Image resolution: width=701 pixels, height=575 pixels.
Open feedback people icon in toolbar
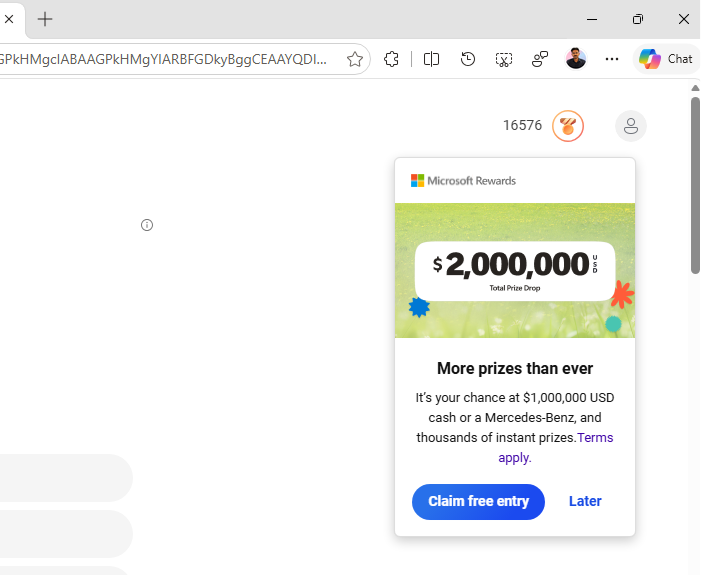click(540, 59)
